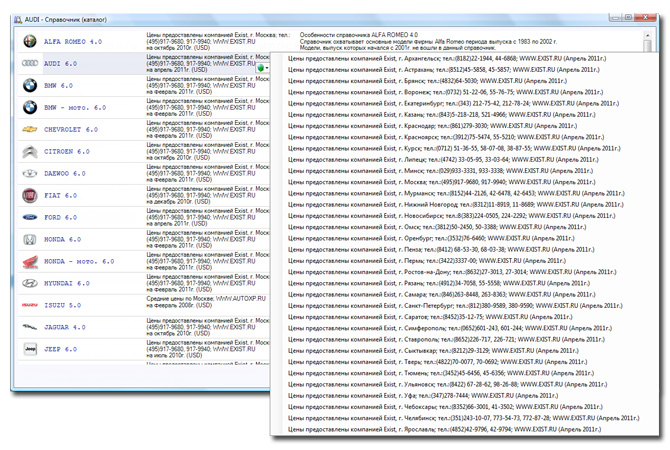Click the Citroen chevrons logo
Viewport: 670px width, 450px height.
click(29, 151)
